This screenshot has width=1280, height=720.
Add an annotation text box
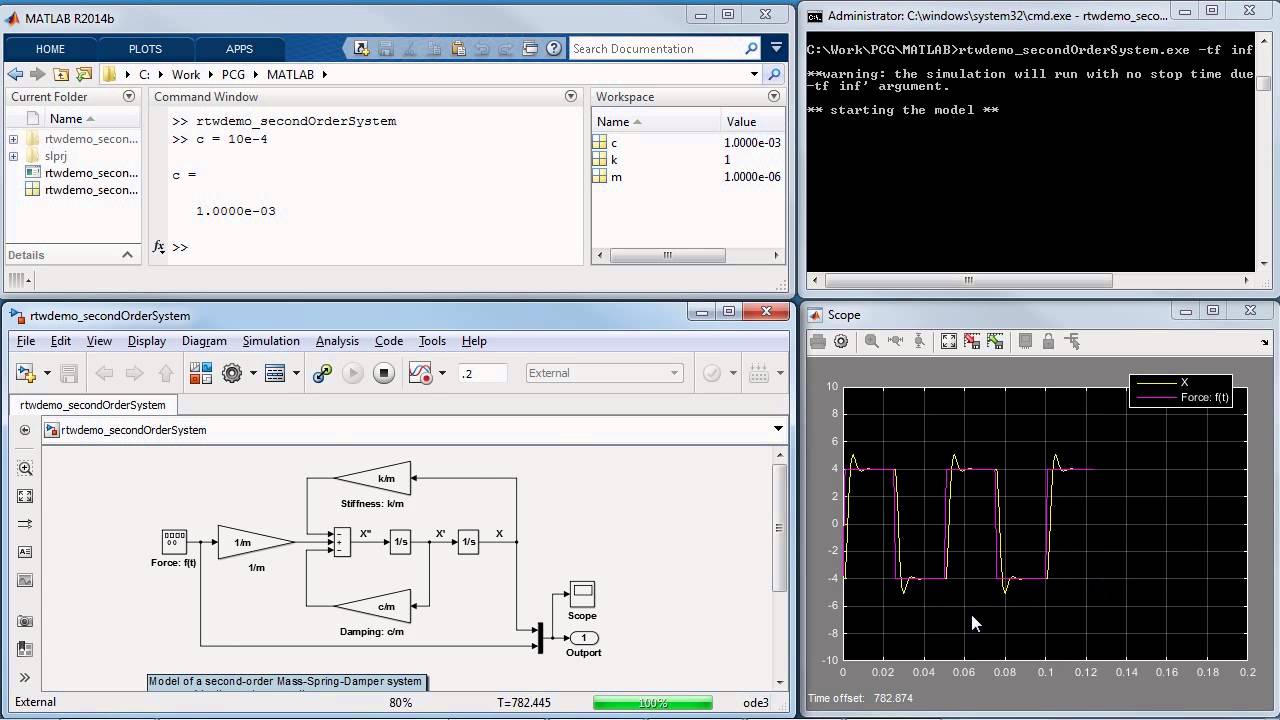pyautogui.click(x=25, y=552)
